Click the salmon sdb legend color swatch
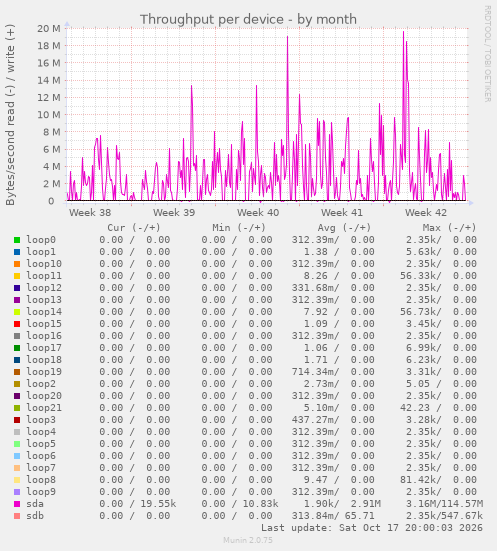 [17, 516]
